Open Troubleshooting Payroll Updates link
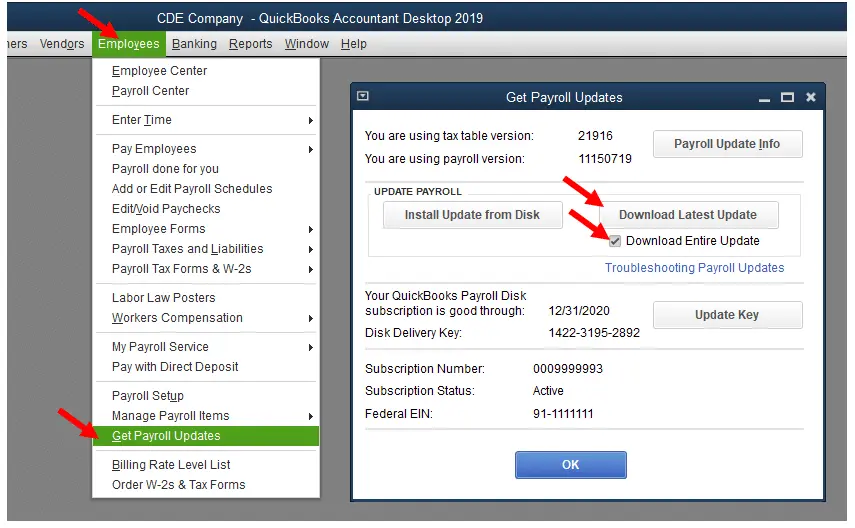The width and height of the screenshot is (855, 528). (x=694, y=268)
